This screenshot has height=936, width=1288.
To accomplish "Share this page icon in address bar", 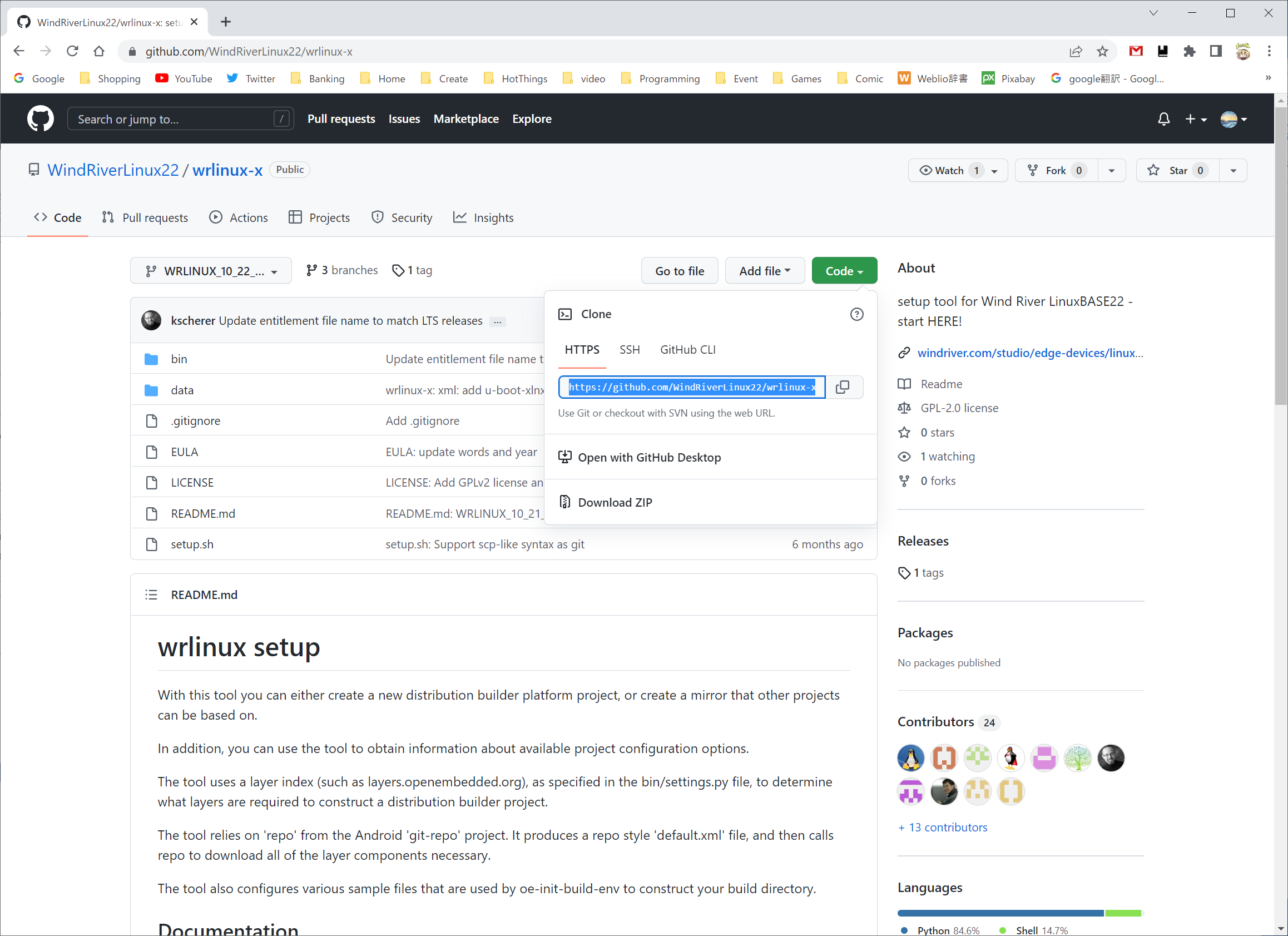I will [1076, 51].
